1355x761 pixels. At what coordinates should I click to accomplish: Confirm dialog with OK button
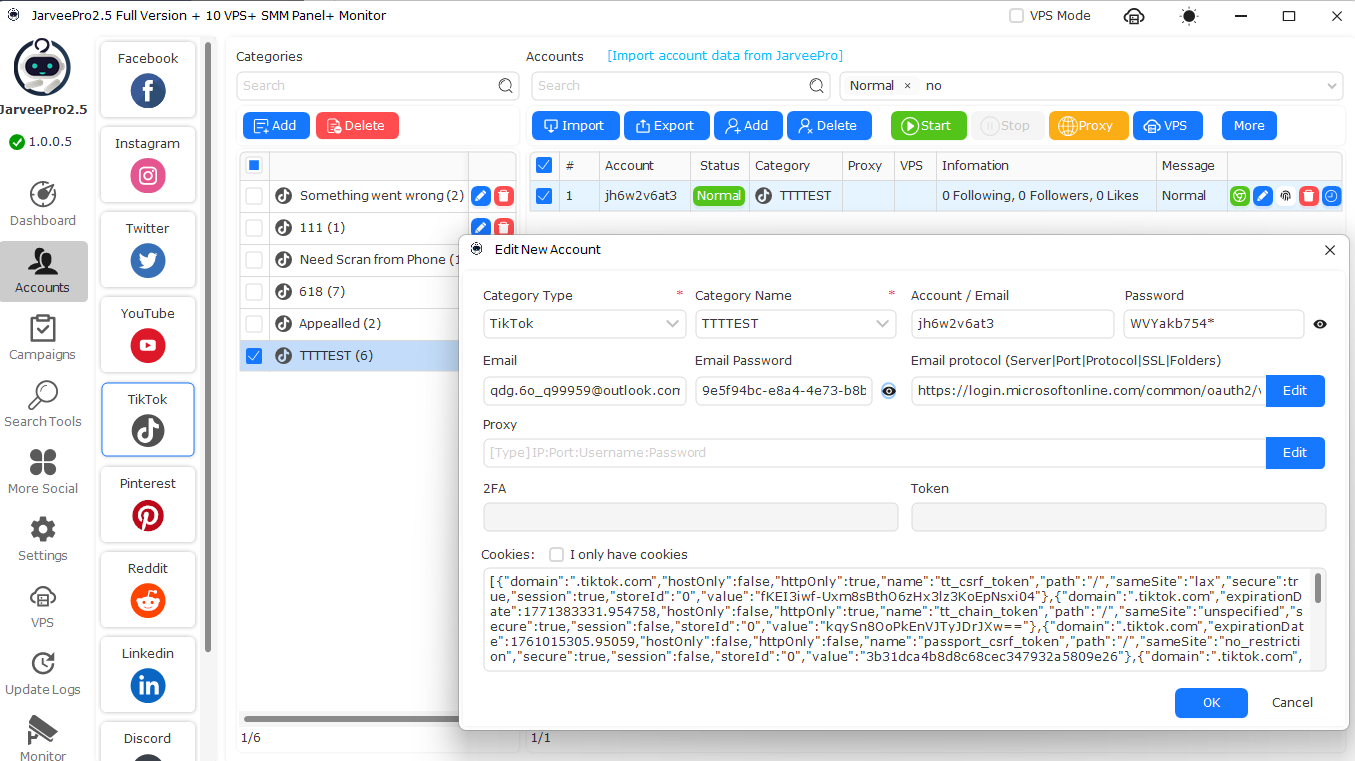(1211, 703)
